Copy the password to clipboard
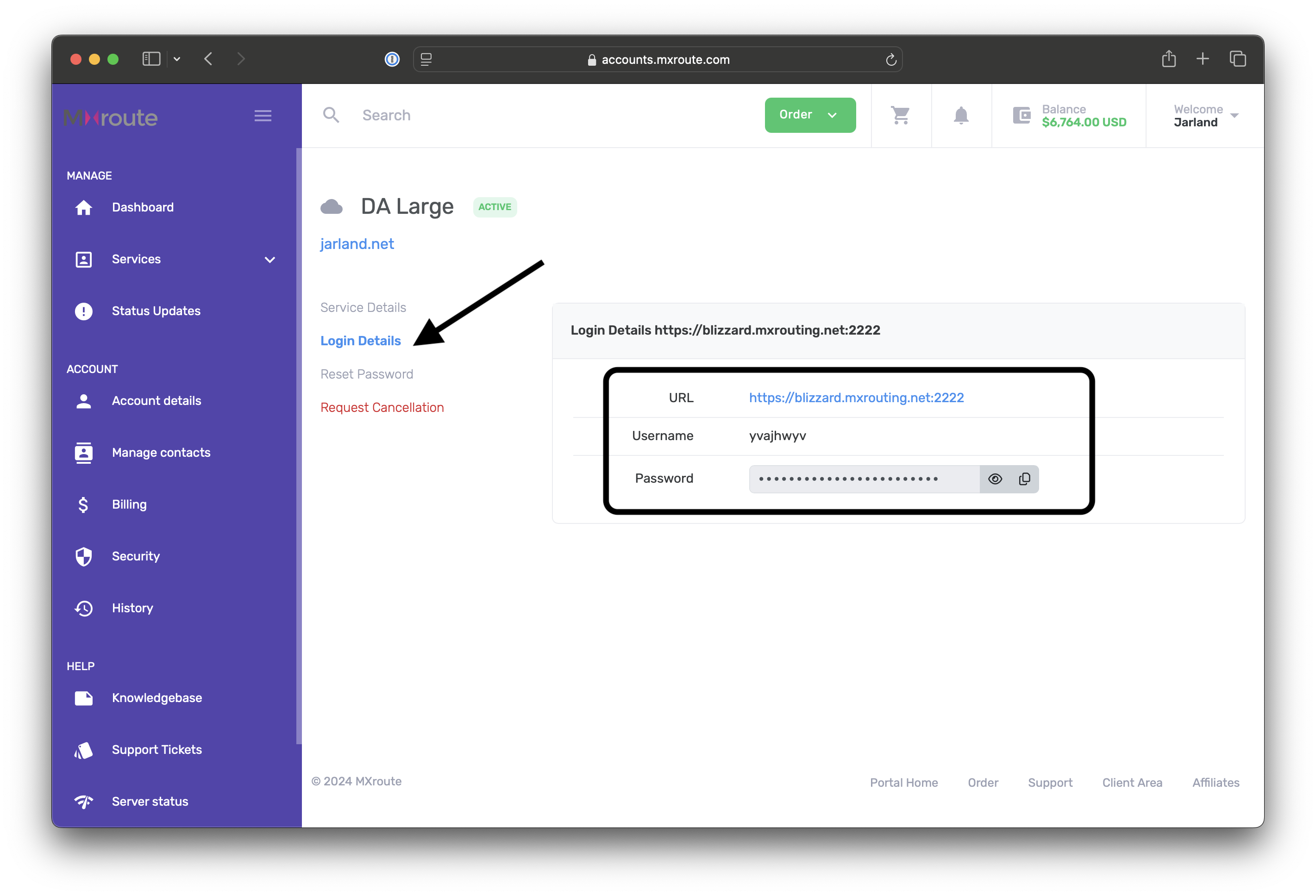Screen dimensions: 1316x896 click(1024, 479)
